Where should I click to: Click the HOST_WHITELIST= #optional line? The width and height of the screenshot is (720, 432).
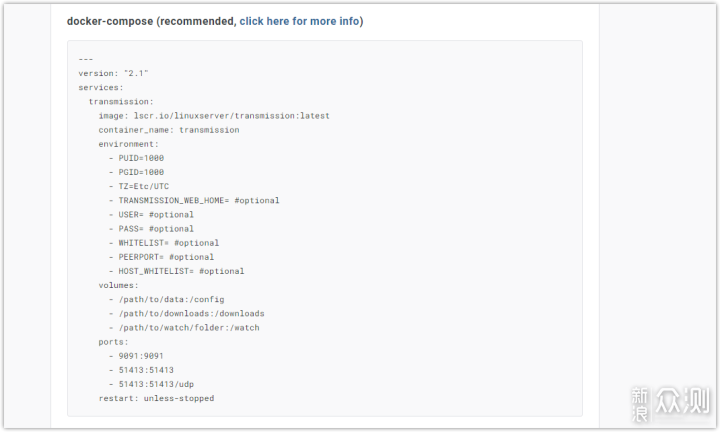coord(181,270)
